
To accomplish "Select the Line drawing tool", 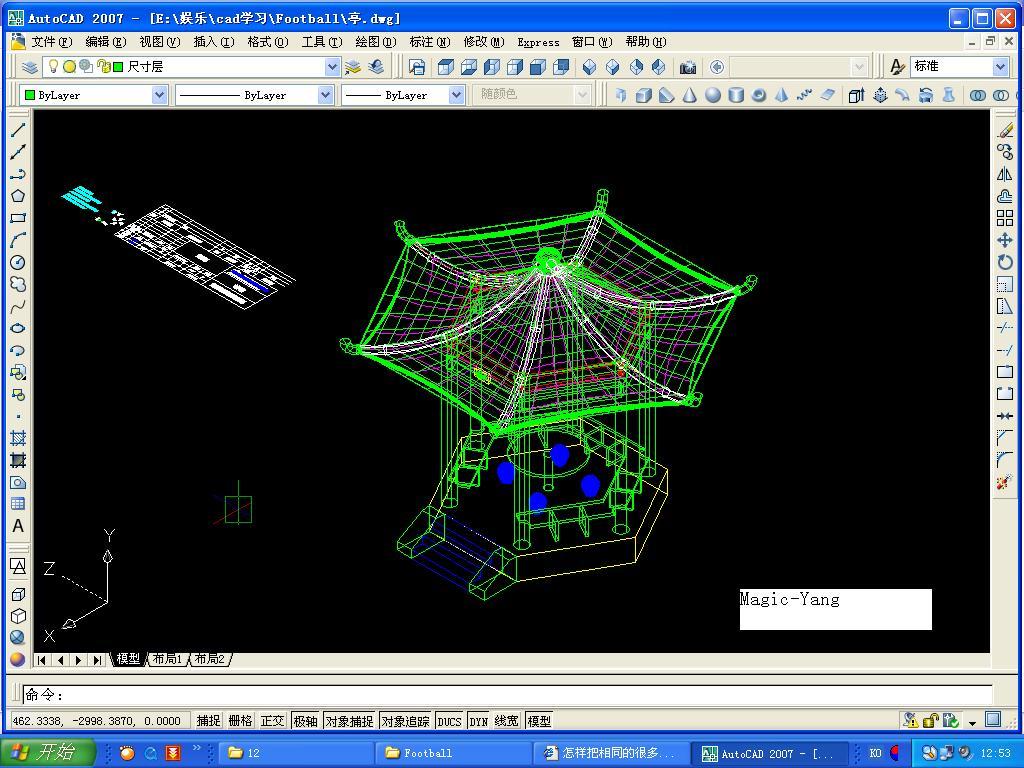I will pos(18,130).
